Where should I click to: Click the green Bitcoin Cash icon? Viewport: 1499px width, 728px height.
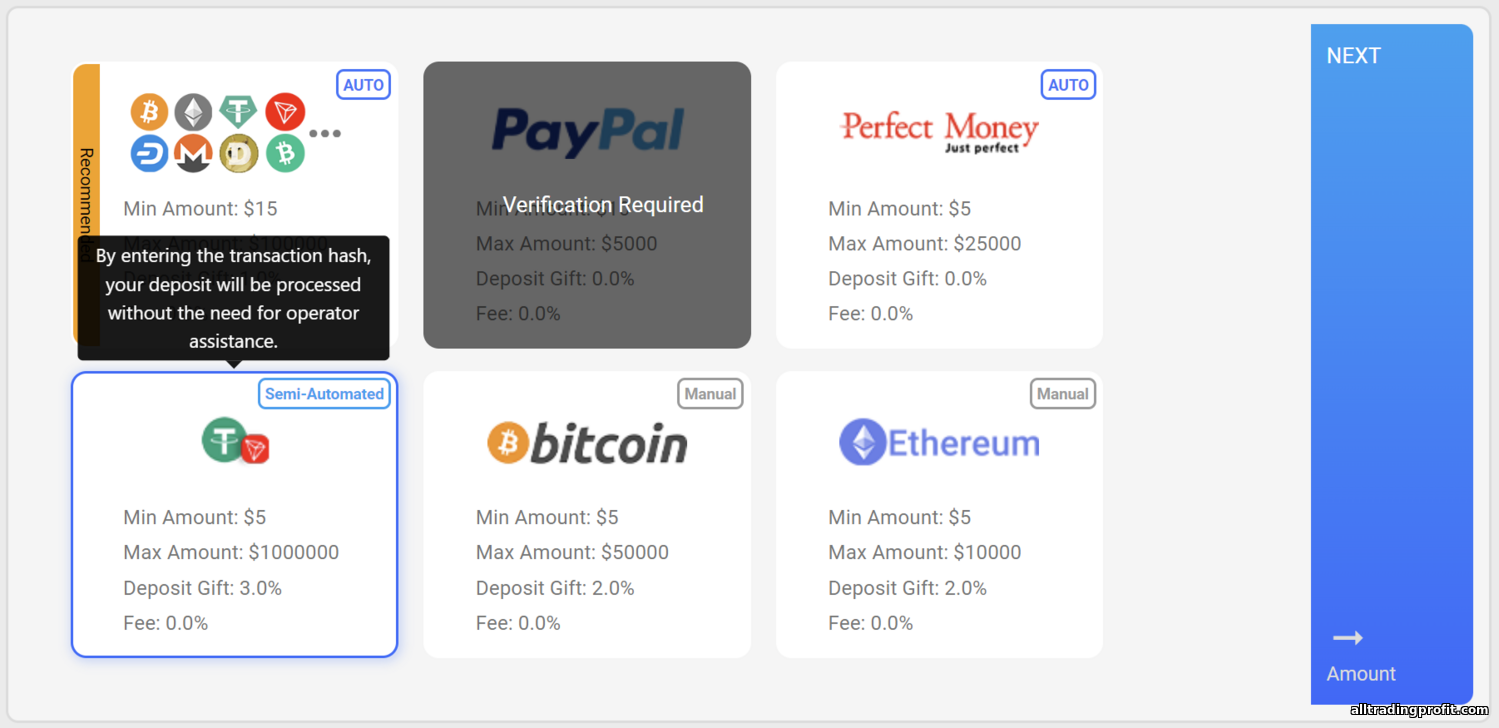click(285, 153)
